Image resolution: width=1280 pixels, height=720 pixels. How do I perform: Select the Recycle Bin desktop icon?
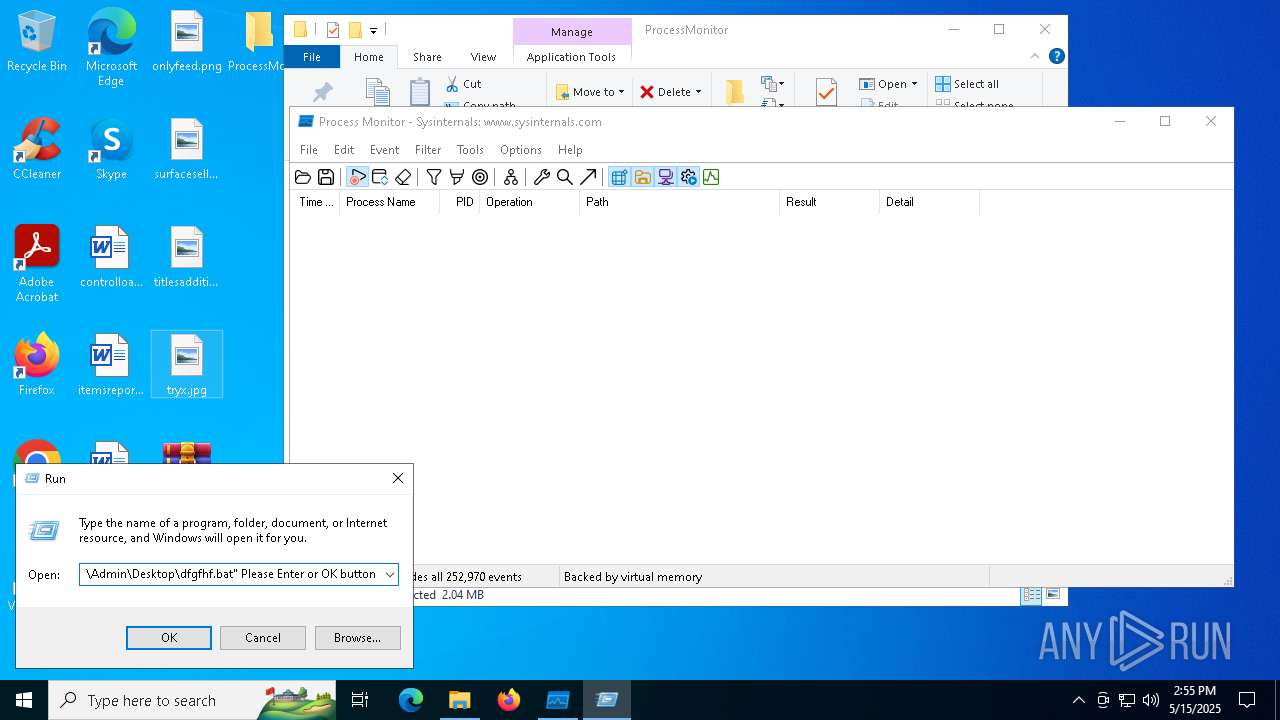tap(37, 41)
